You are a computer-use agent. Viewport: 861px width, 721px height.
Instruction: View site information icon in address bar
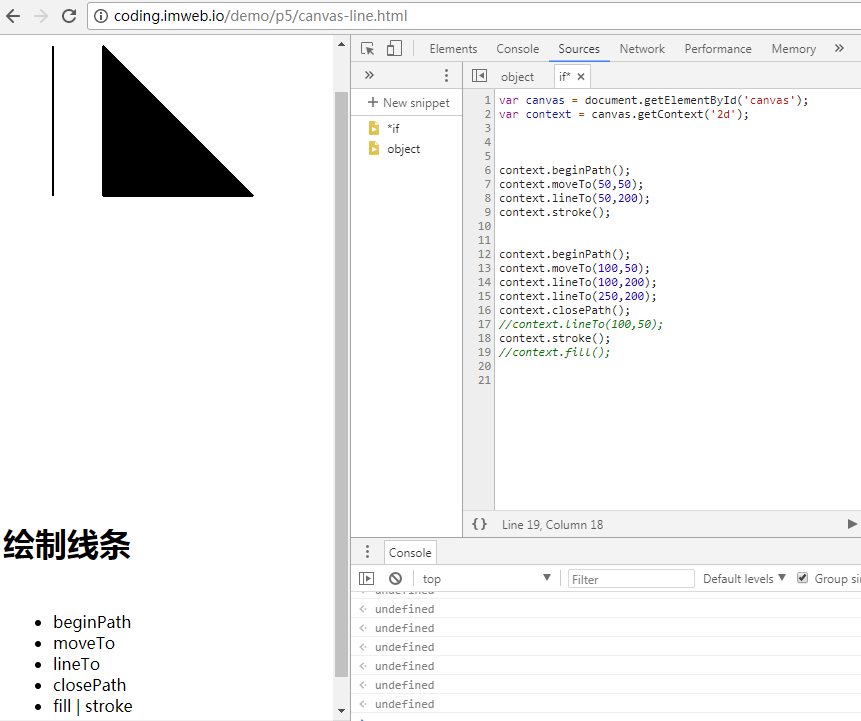pos(101,16)
